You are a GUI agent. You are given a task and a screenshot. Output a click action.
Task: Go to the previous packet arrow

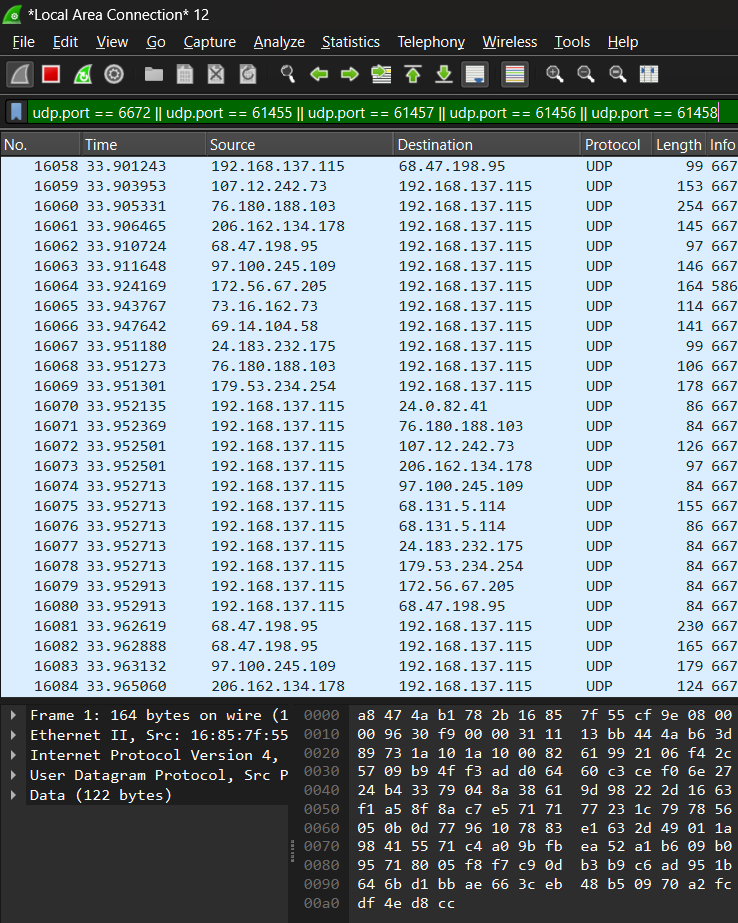coord(319,75)
